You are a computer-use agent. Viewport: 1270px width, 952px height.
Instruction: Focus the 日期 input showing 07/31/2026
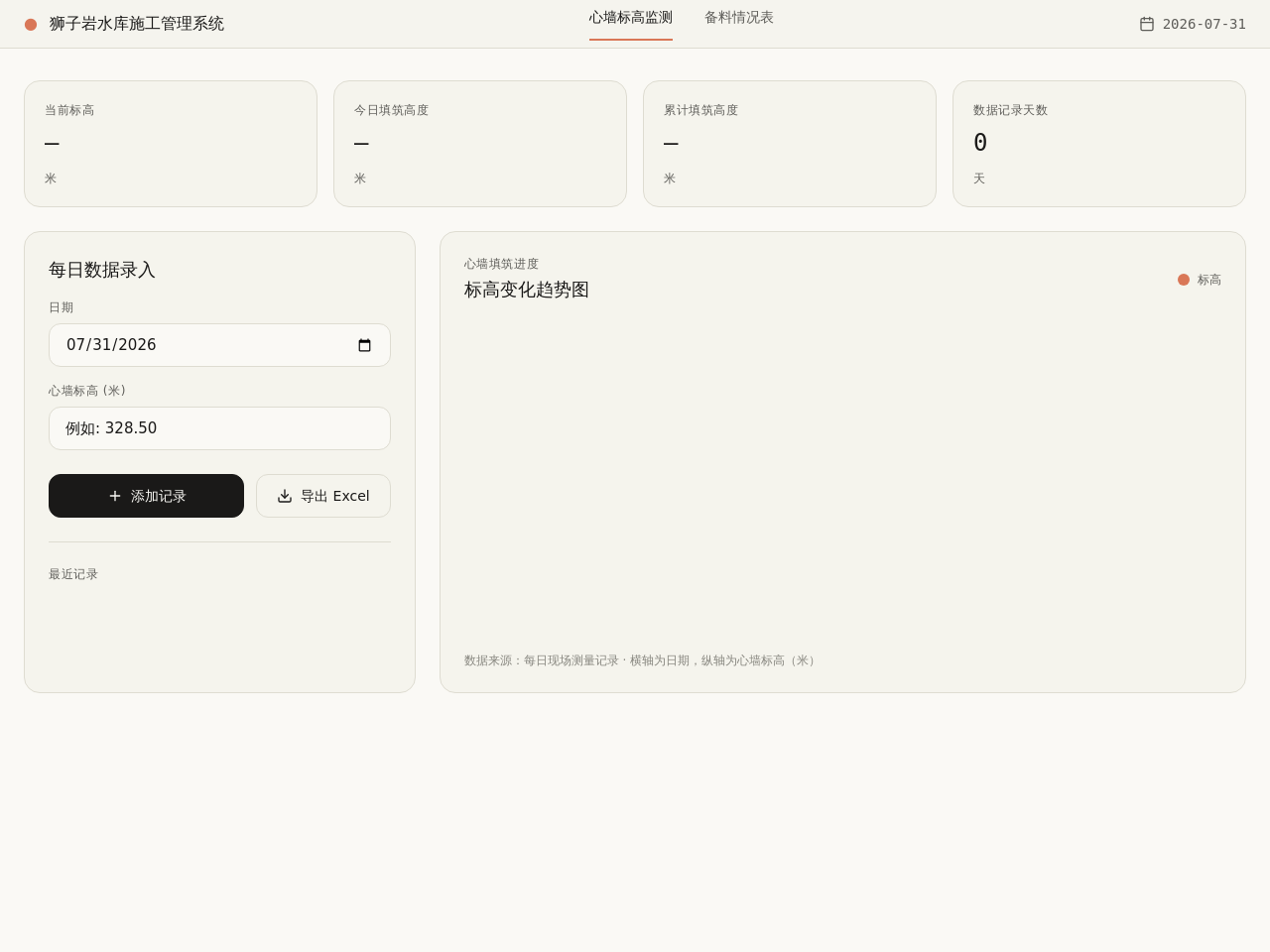tap(219, 345)
